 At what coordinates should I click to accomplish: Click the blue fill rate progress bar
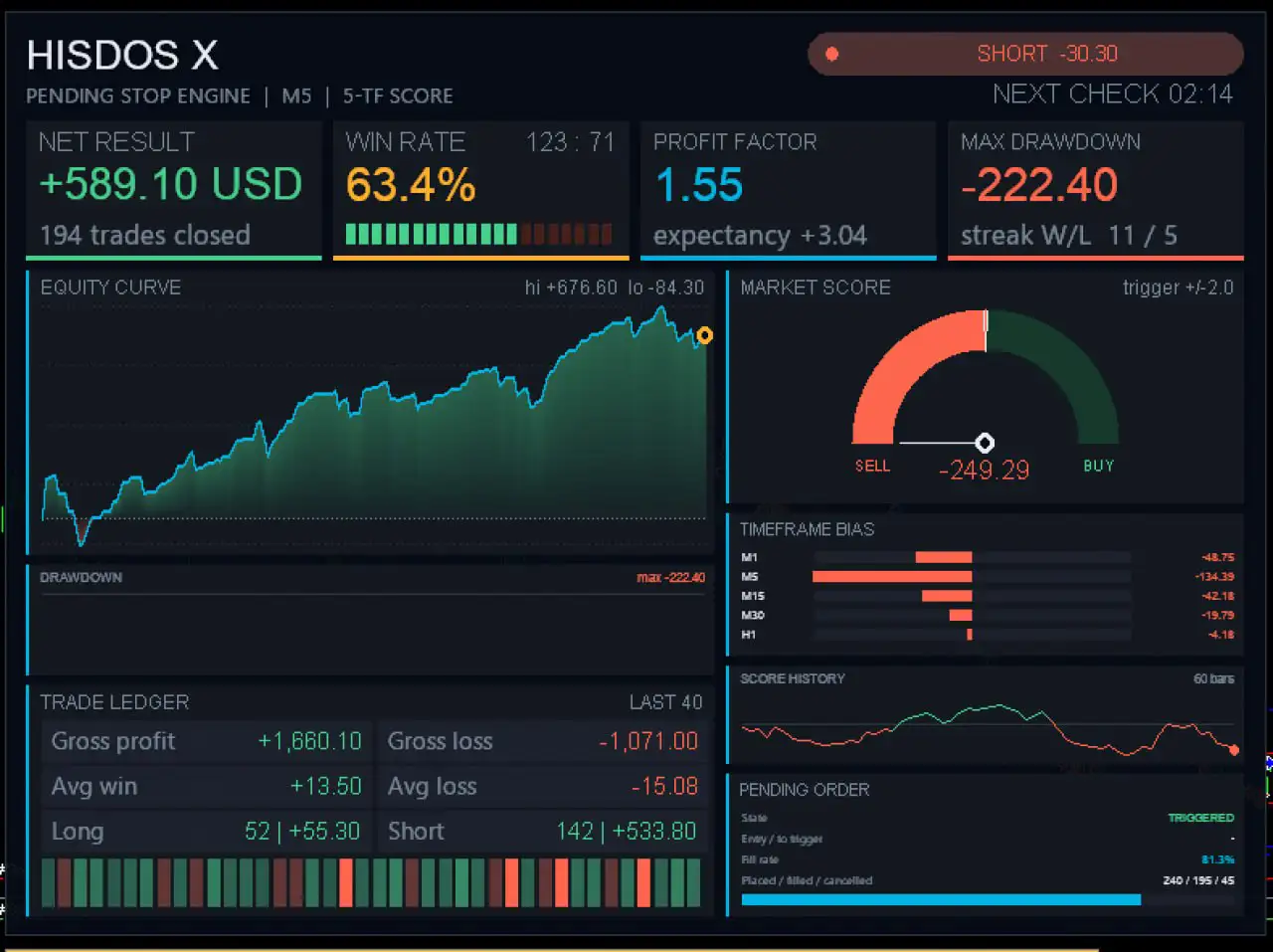click(941, 900)
